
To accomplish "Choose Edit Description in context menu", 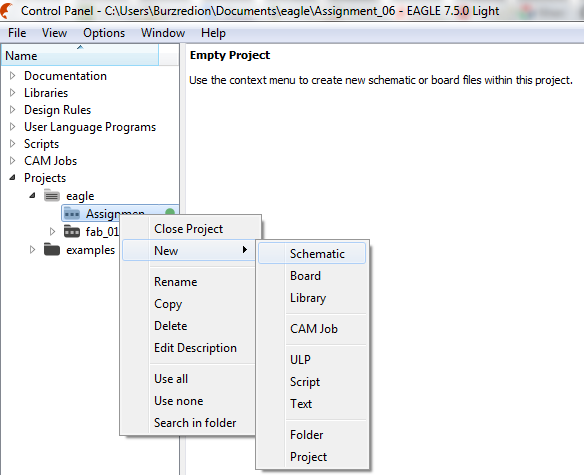I will [188, 347].
